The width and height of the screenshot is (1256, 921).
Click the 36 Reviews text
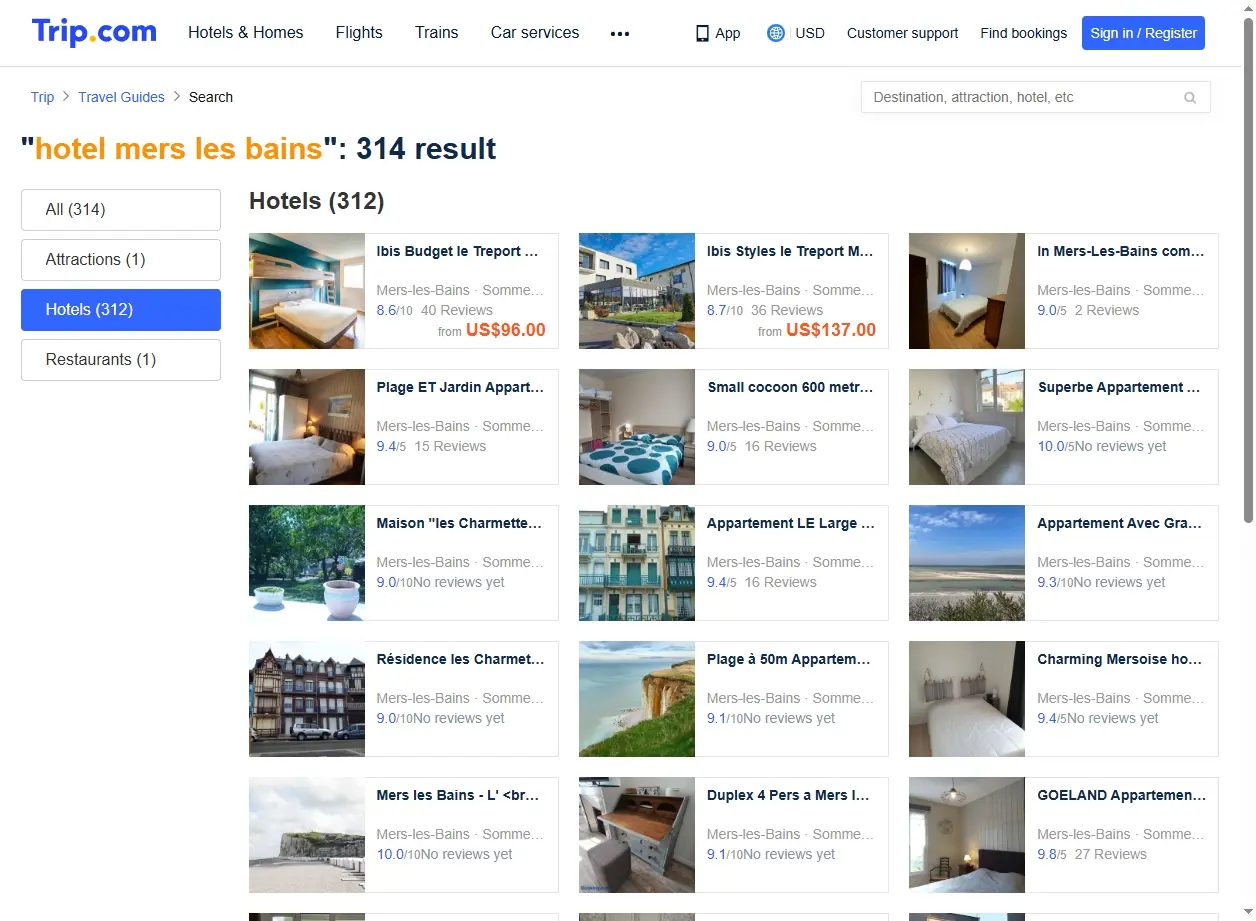787,311
